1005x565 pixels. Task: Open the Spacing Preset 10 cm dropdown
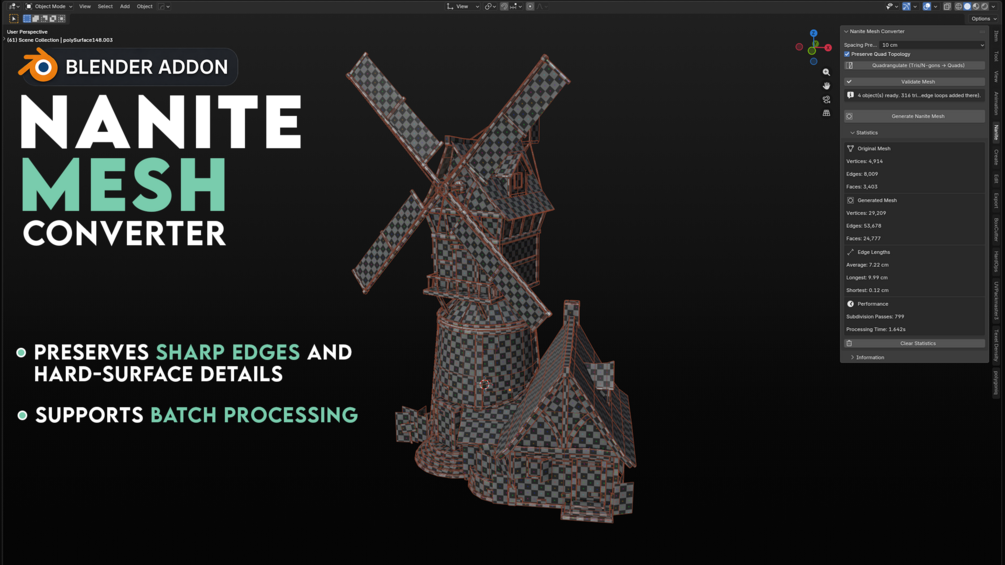point(933,45)
